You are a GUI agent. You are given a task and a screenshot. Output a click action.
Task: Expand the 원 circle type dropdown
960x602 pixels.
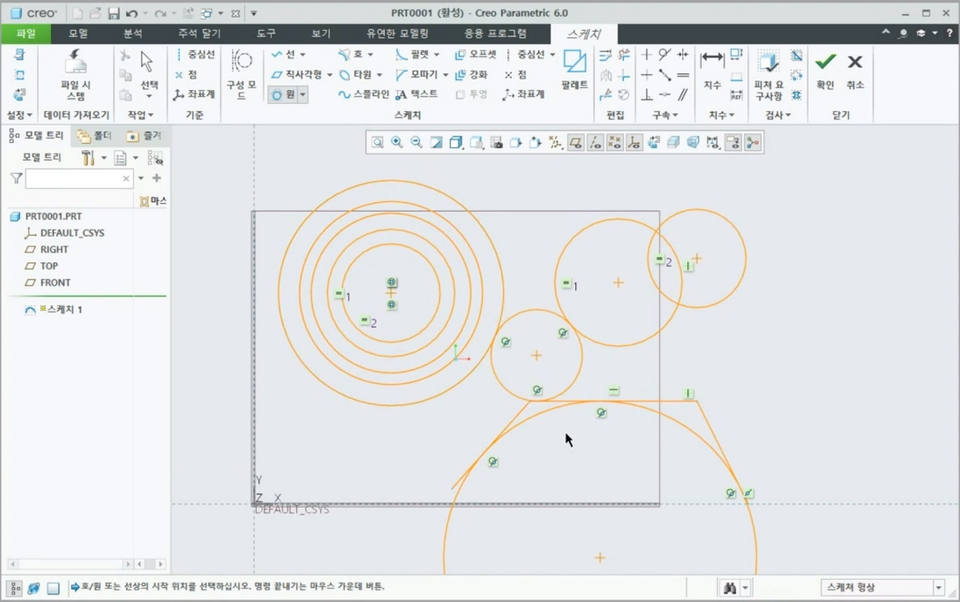click(x=302, y=94)
